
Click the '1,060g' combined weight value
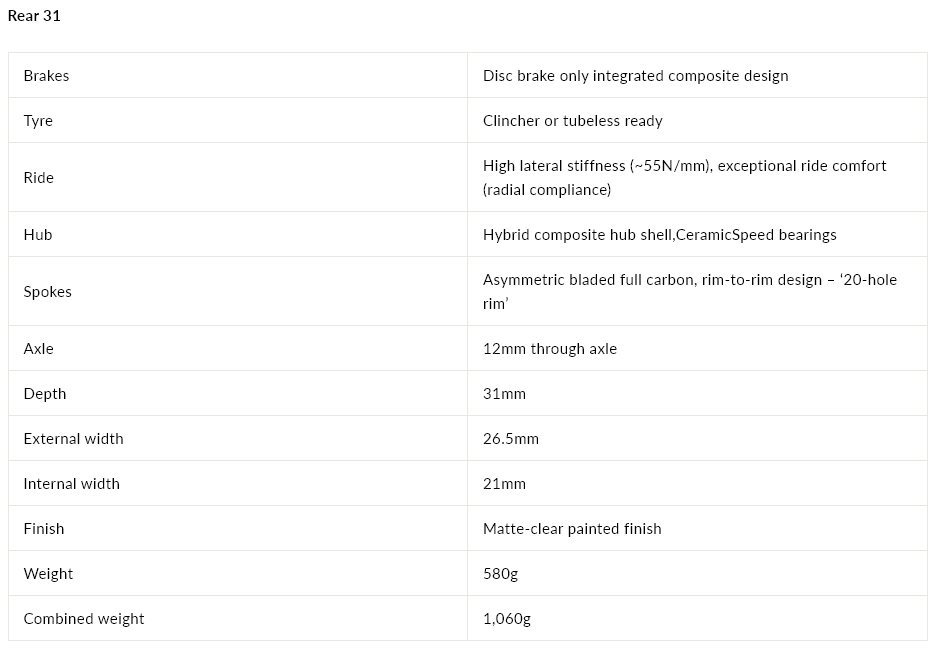[506, 619]
